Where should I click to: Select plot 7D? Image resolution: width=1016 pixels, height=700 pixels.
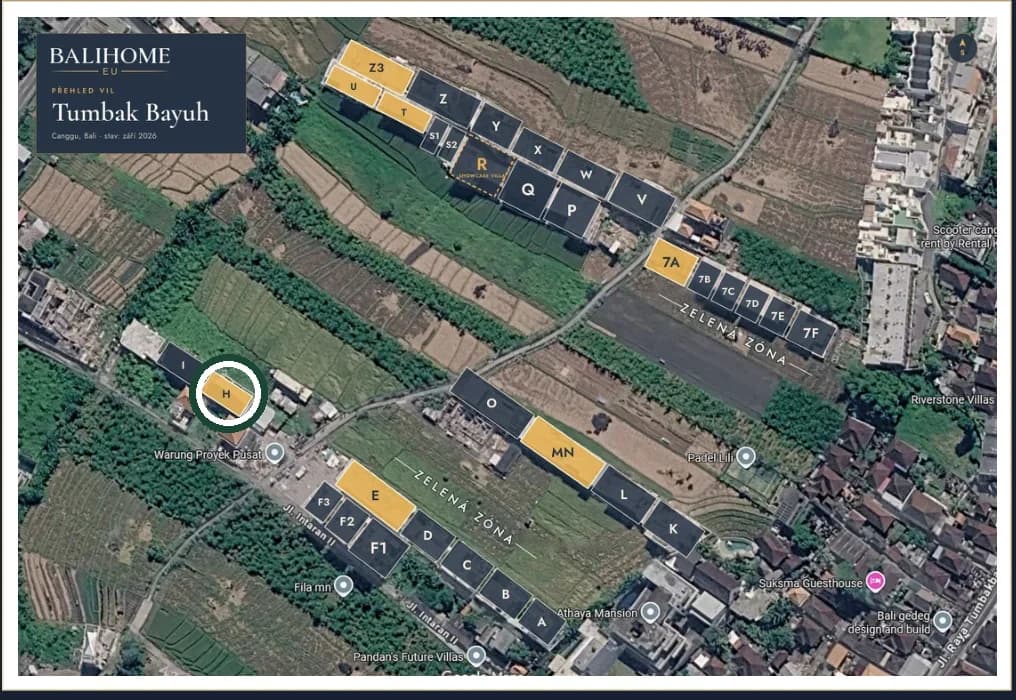tap(752, 303)
